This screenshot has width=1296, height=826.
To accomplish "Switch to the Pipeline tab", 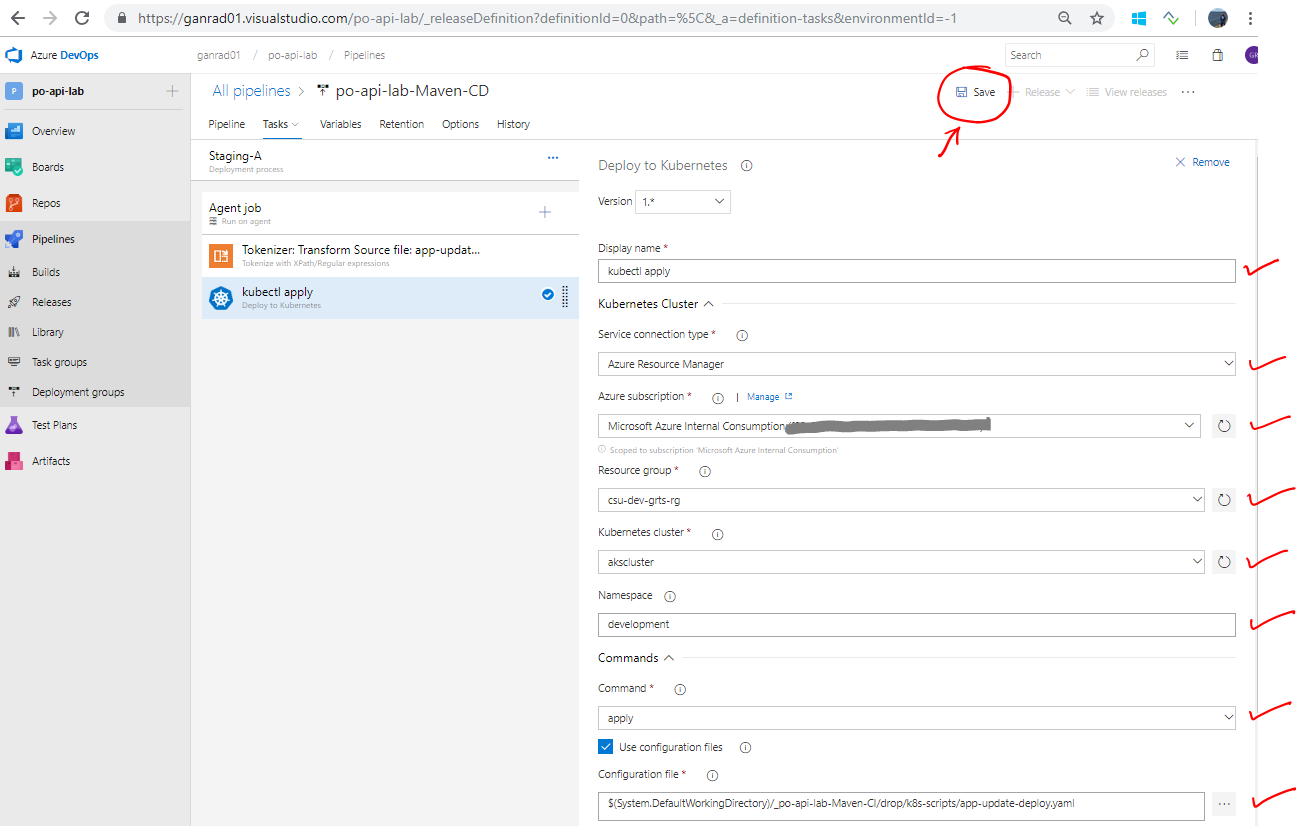I will 227,124.
